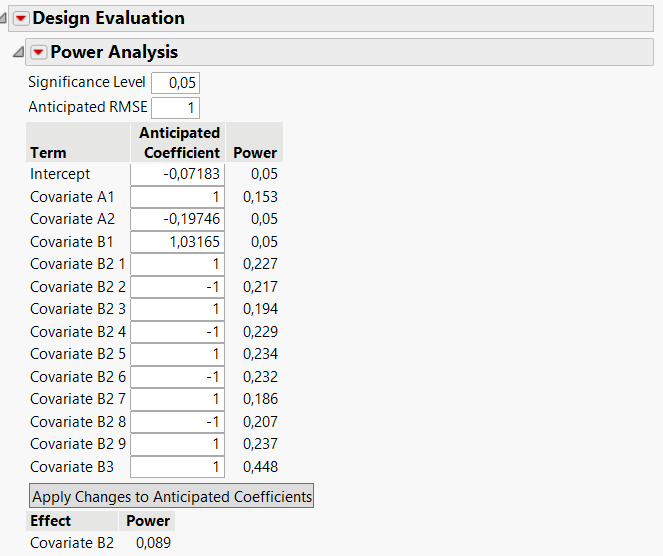
Task: Collapse the Design Evaluation outline disclosure triangle
Action: (3, 18)
